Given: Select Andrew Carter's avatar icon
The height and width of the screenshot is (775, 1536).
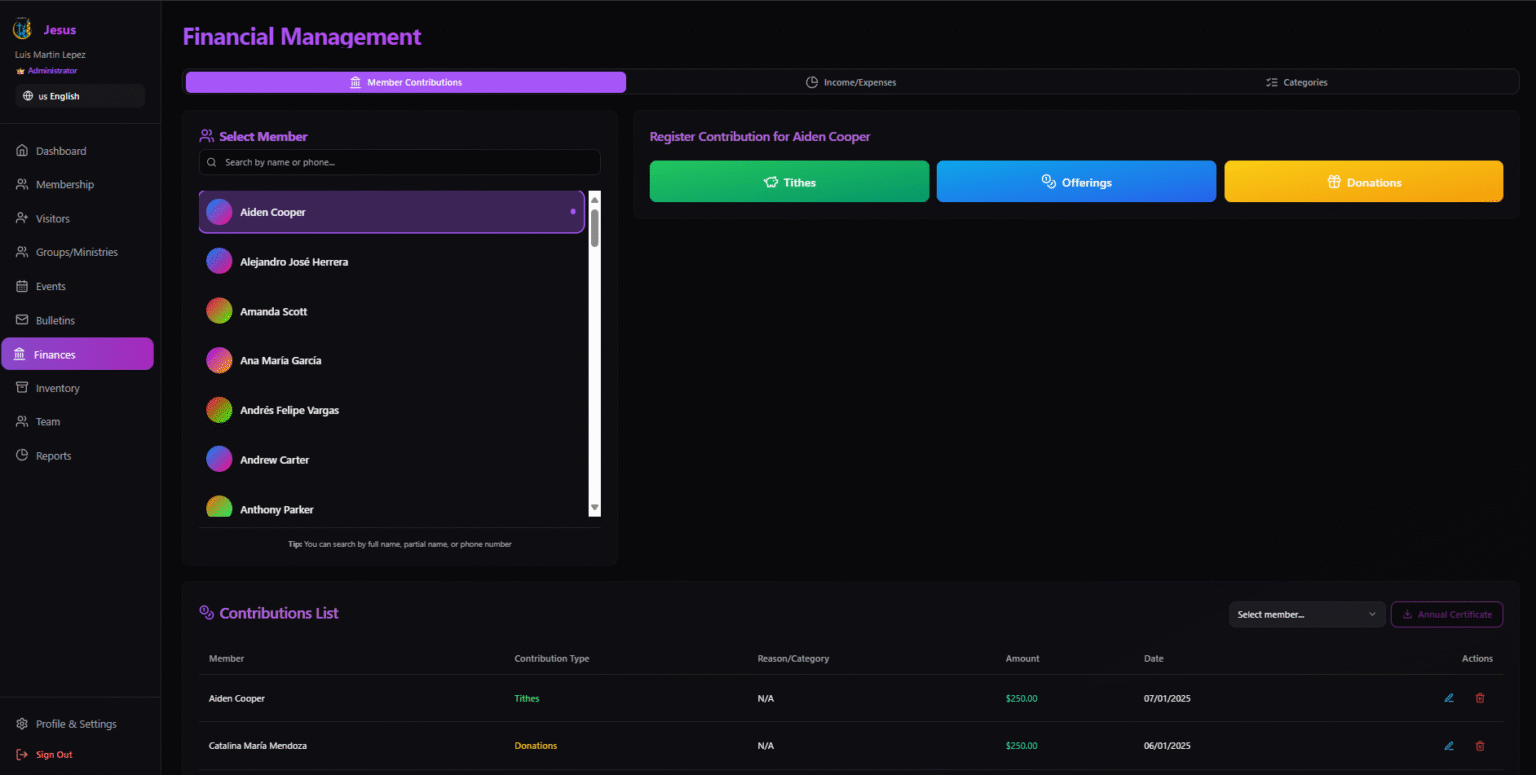Looking at the screenshot, I should click(219, 460).
